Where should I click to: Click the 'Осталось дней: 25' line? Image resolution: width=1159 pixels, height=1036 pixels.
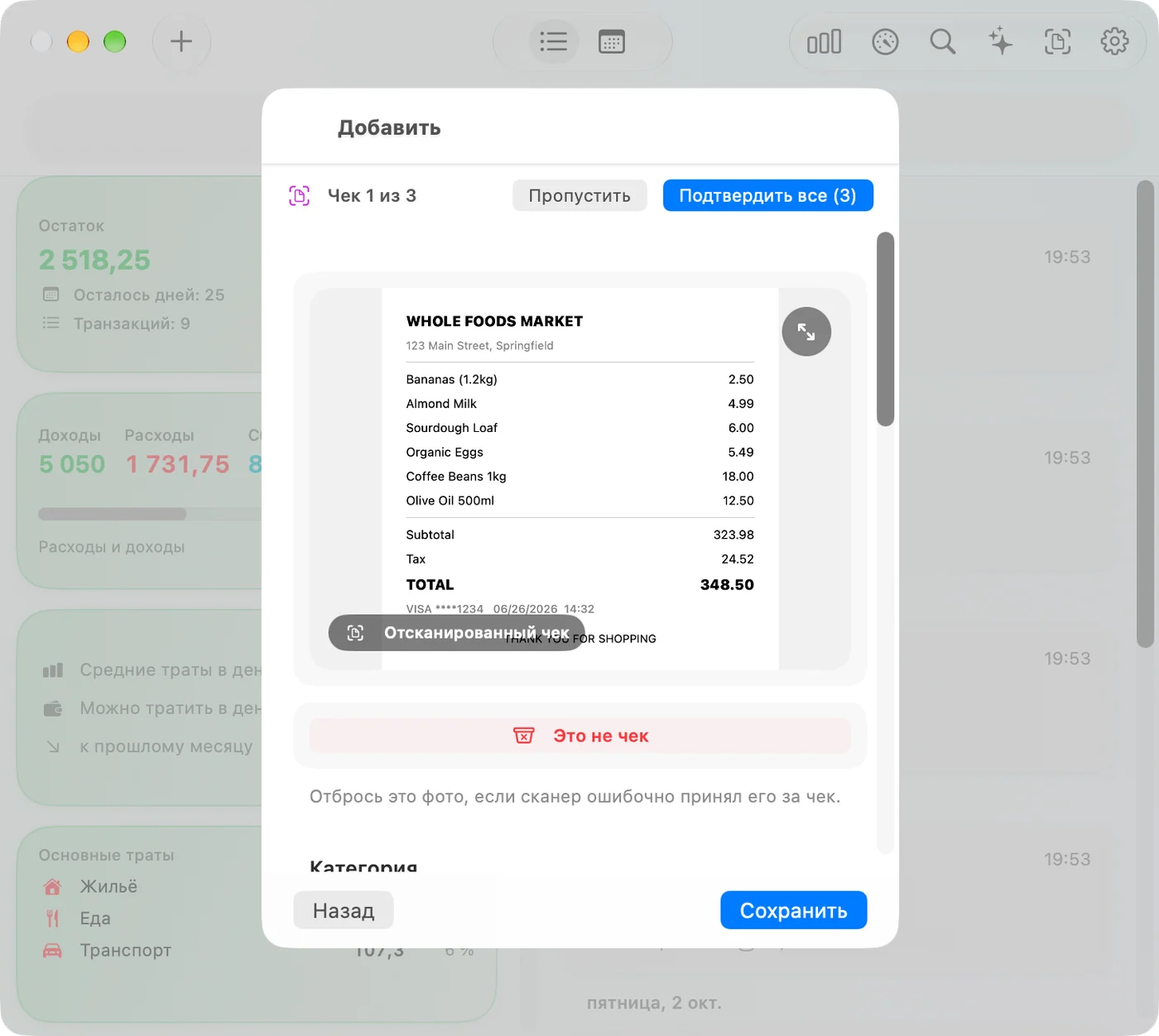pos(132,295)
